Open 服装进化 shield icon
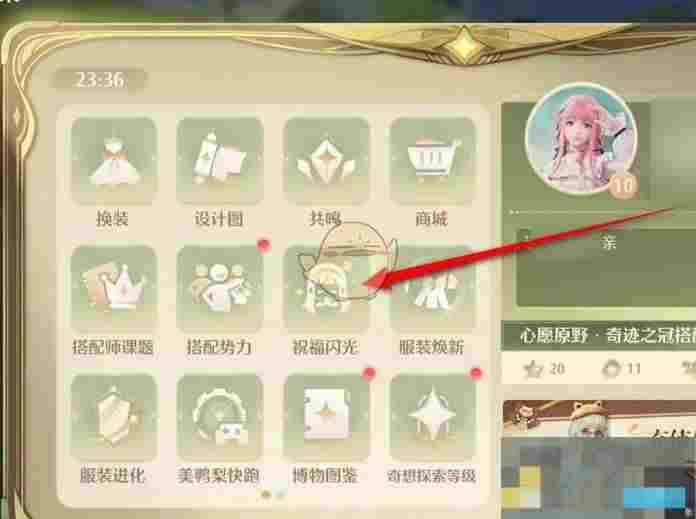This screenshot has height=519, width=696. pyautogui.click(x=114, y=417)
